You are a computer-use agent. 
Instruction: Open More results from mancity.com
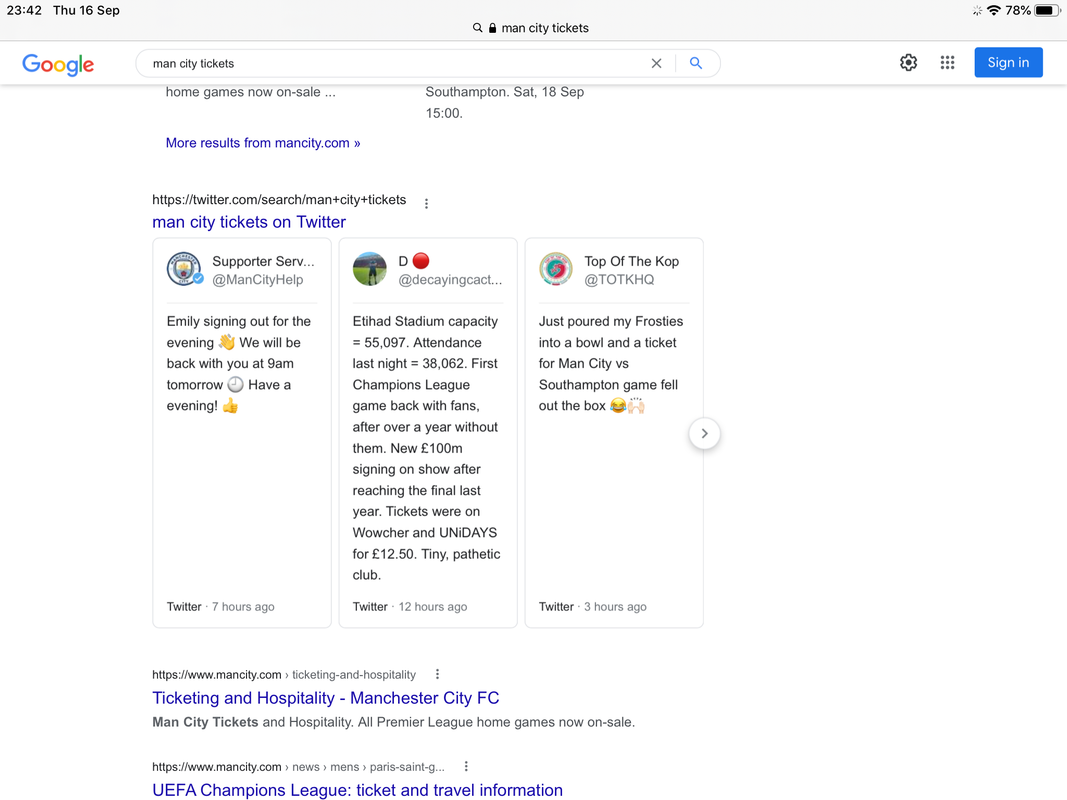click(263, 143)
